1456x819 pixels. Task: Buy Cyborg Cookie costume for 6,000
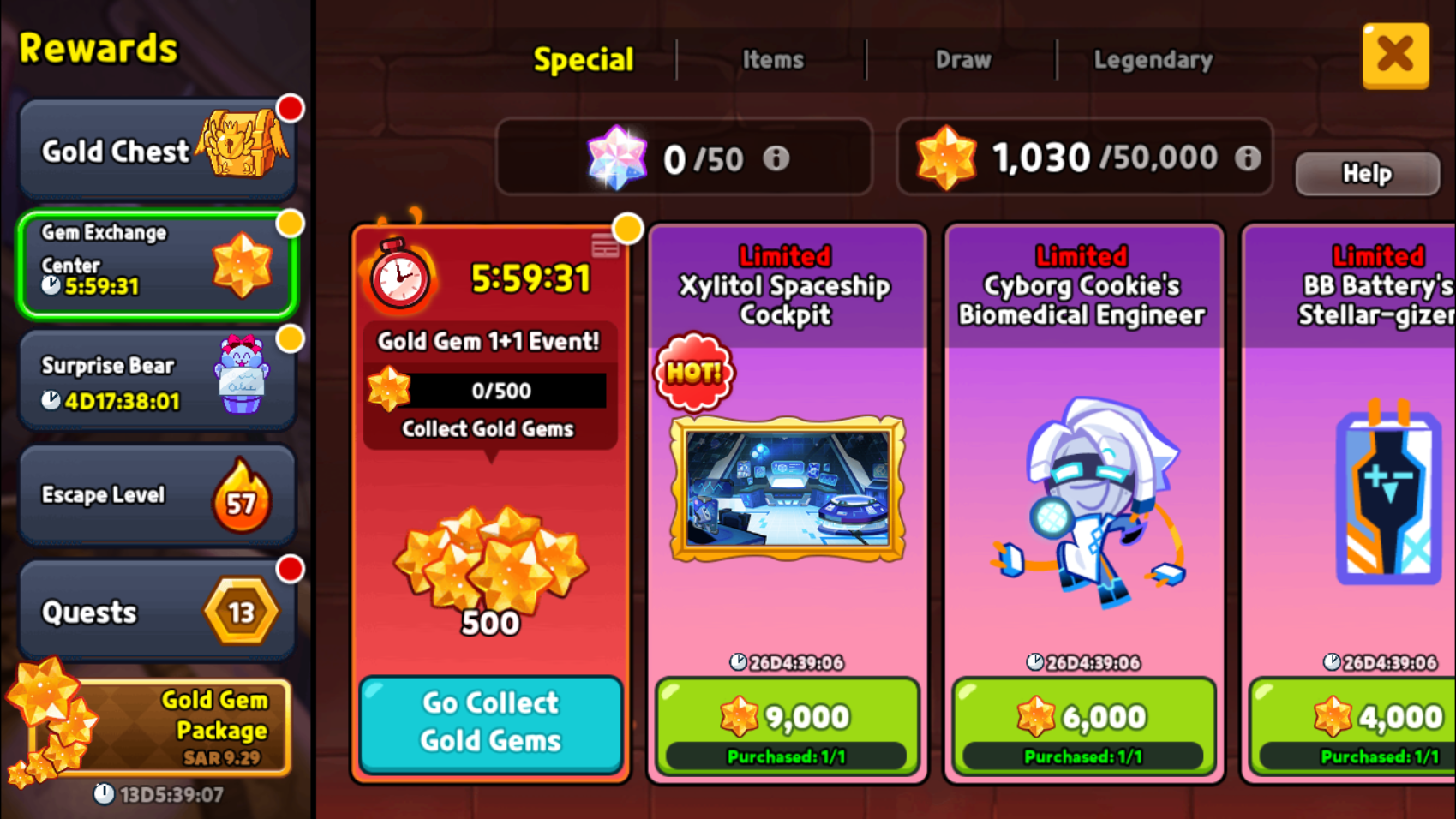coord(1083,726)
